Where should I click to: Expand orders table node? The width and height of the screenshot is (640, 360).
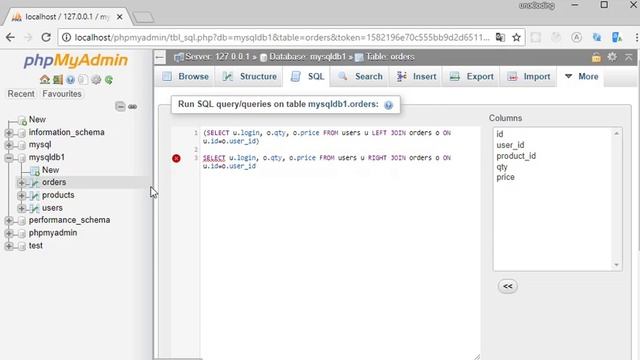(x=21, y=183)
